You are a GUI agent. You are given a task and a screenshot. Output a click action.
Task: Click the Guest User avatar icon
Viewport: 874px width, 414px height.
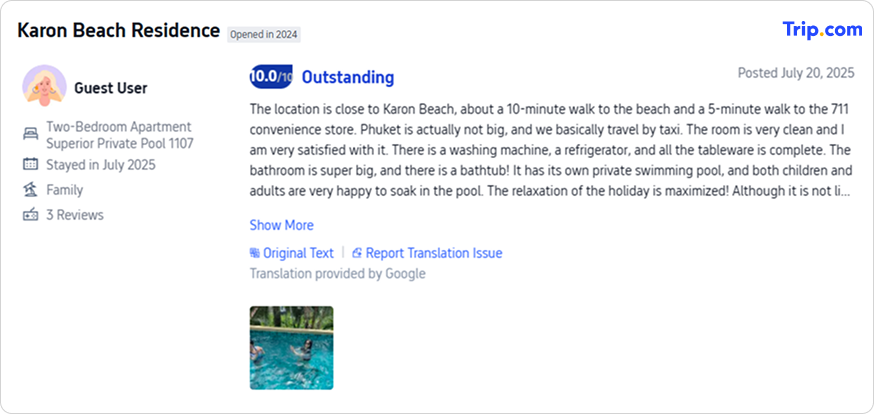click(x=44, y=88)
